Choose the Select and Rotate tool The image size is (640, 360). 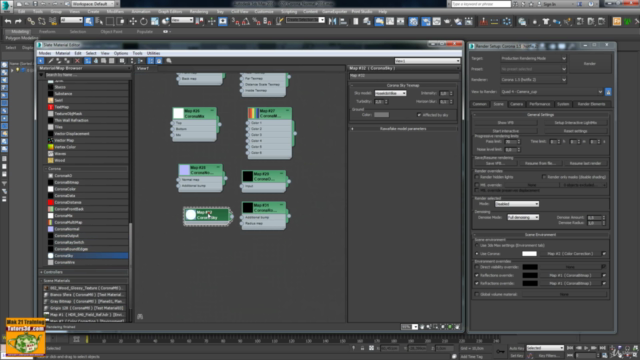[x=144, y=21]
